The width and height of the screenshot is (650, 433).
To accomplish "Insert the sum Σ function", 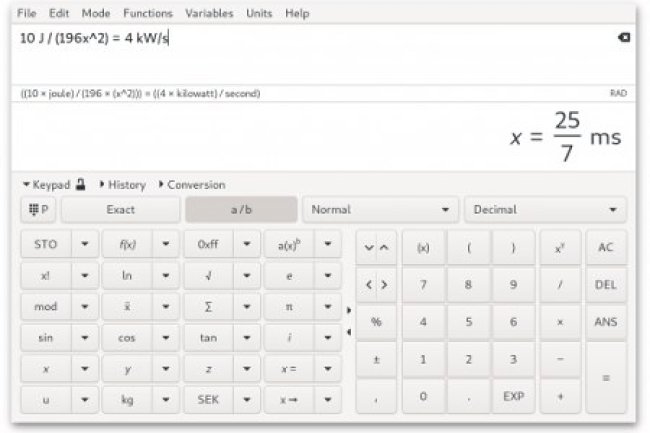I will tap(207, 307).
